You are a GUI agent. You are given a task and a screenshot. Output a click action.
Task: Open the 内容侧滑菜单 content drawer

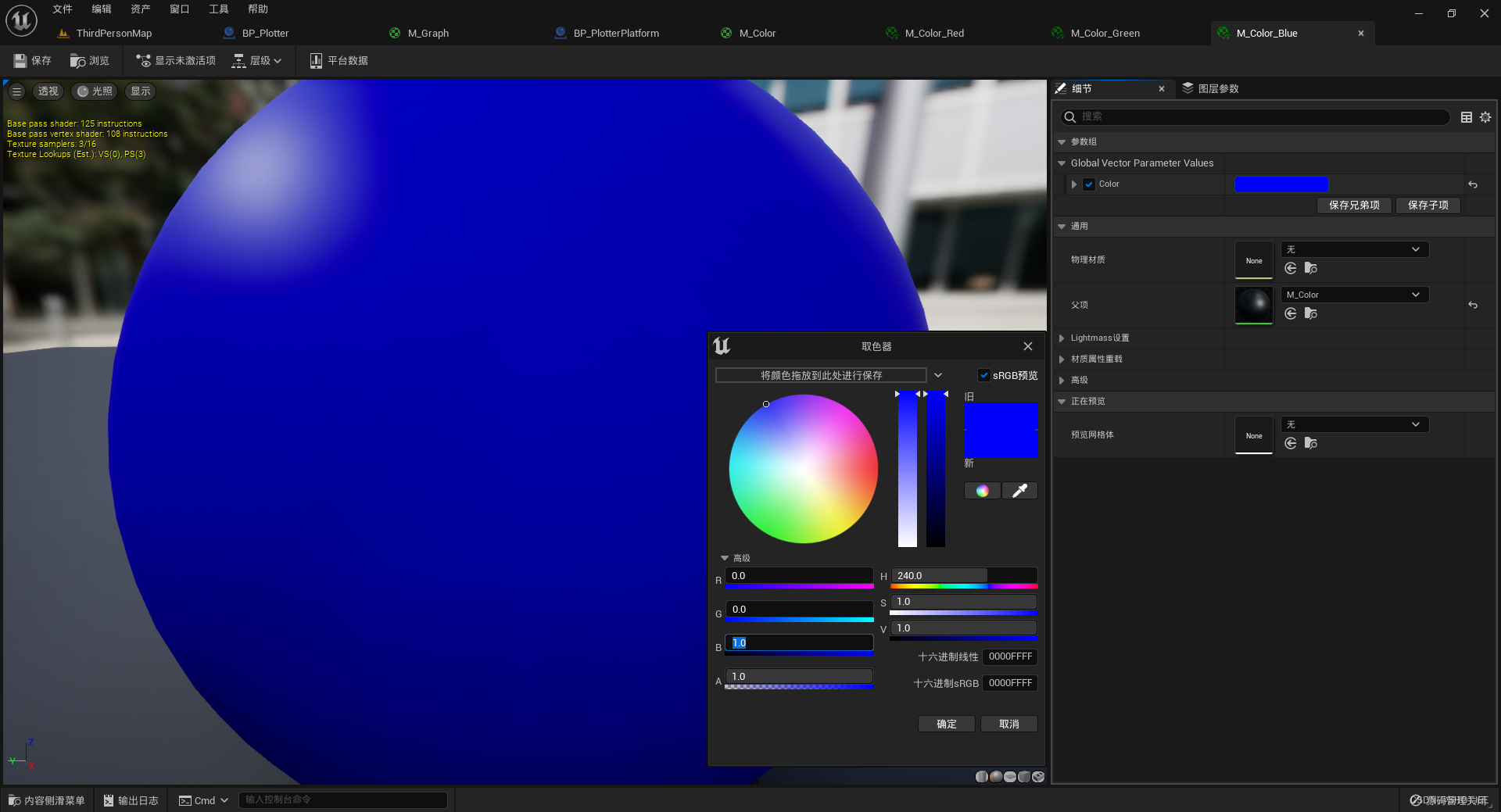click(x=47, y=800)
